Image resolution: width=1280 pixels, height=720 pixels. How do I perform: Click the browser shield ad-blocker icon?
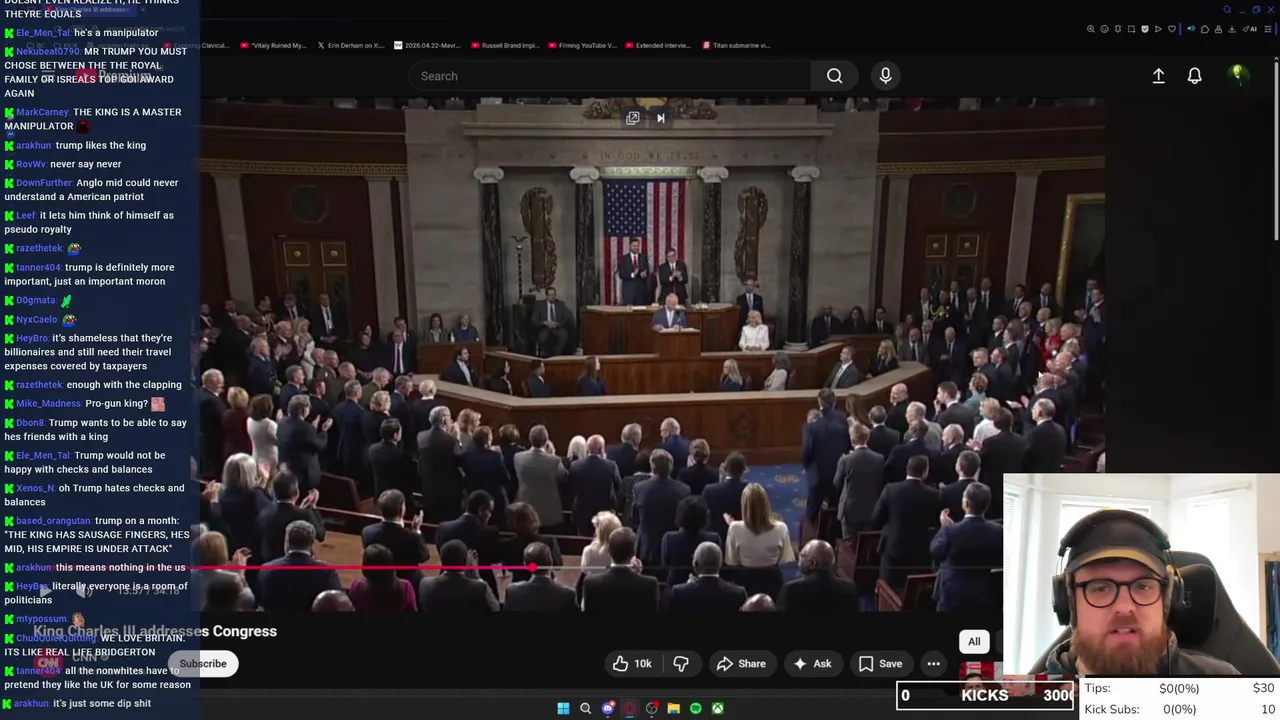1145,29
